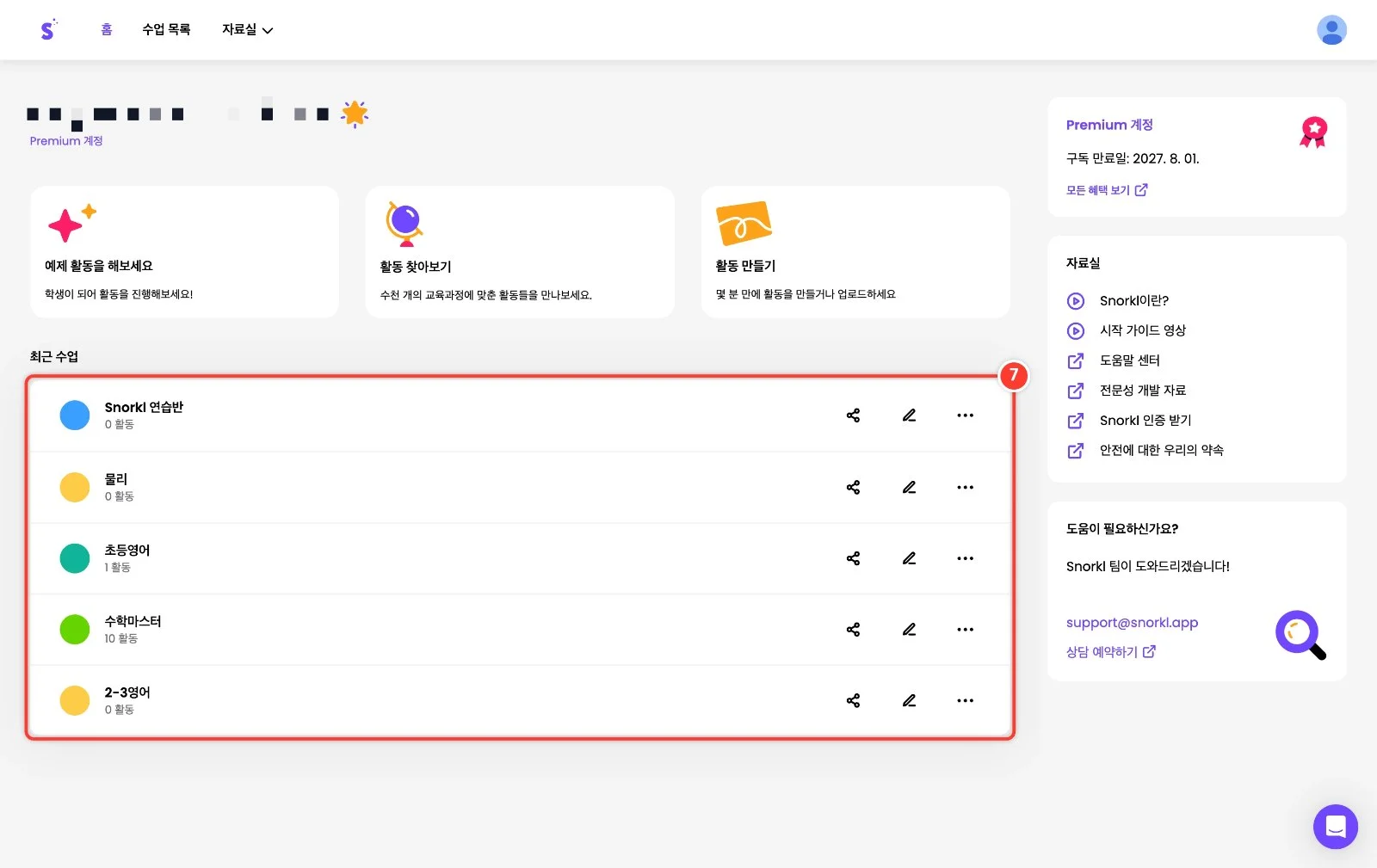Open the 2-3영어 class row title
This screenshot has width=1377, height=868.
click(127, 693)
